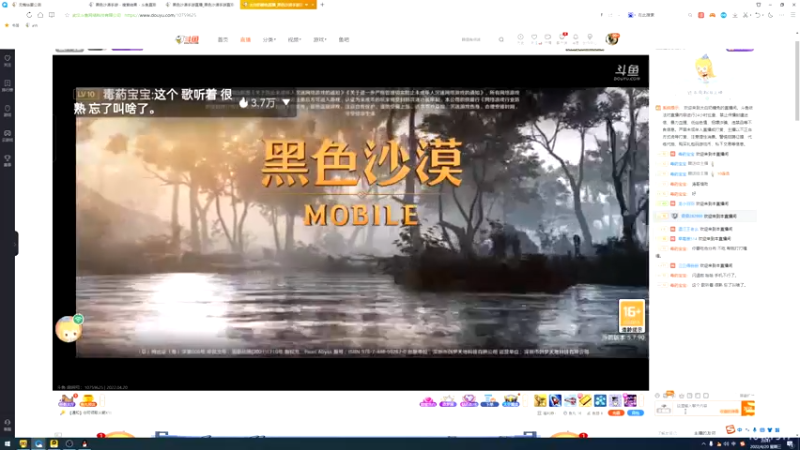
Task: Select the plane gift icon
Action: [x=570, y=401]
